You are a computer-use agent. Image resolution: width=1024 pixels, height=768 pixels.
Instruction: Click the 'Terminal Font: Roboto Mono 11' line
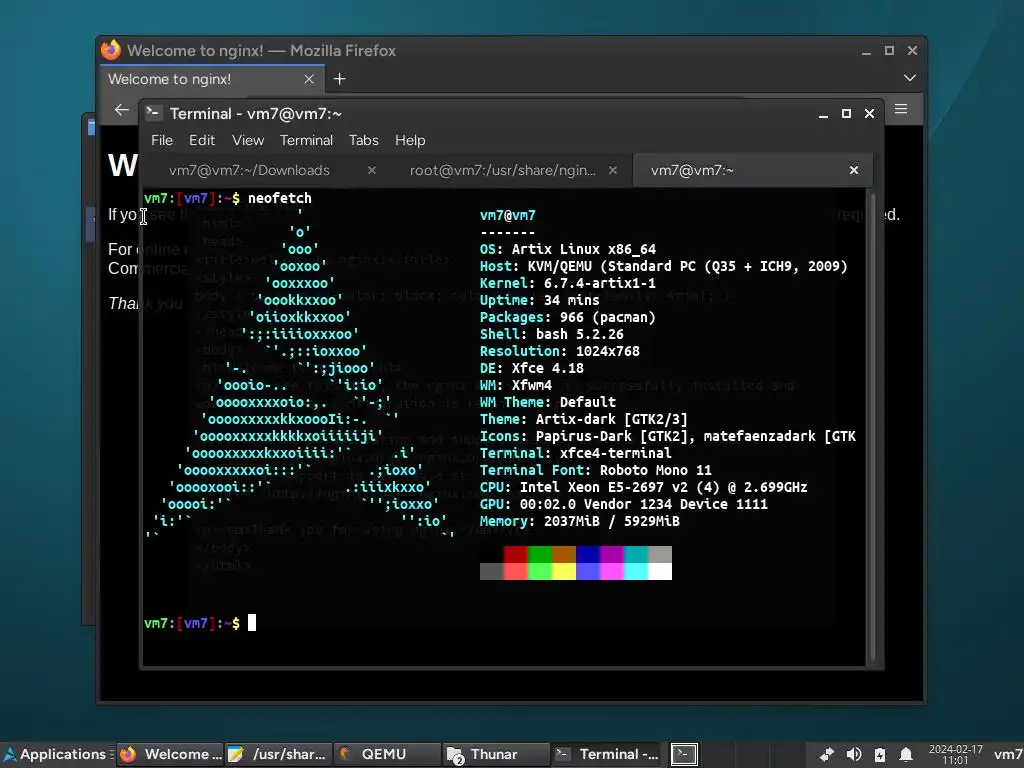point(596,470)
